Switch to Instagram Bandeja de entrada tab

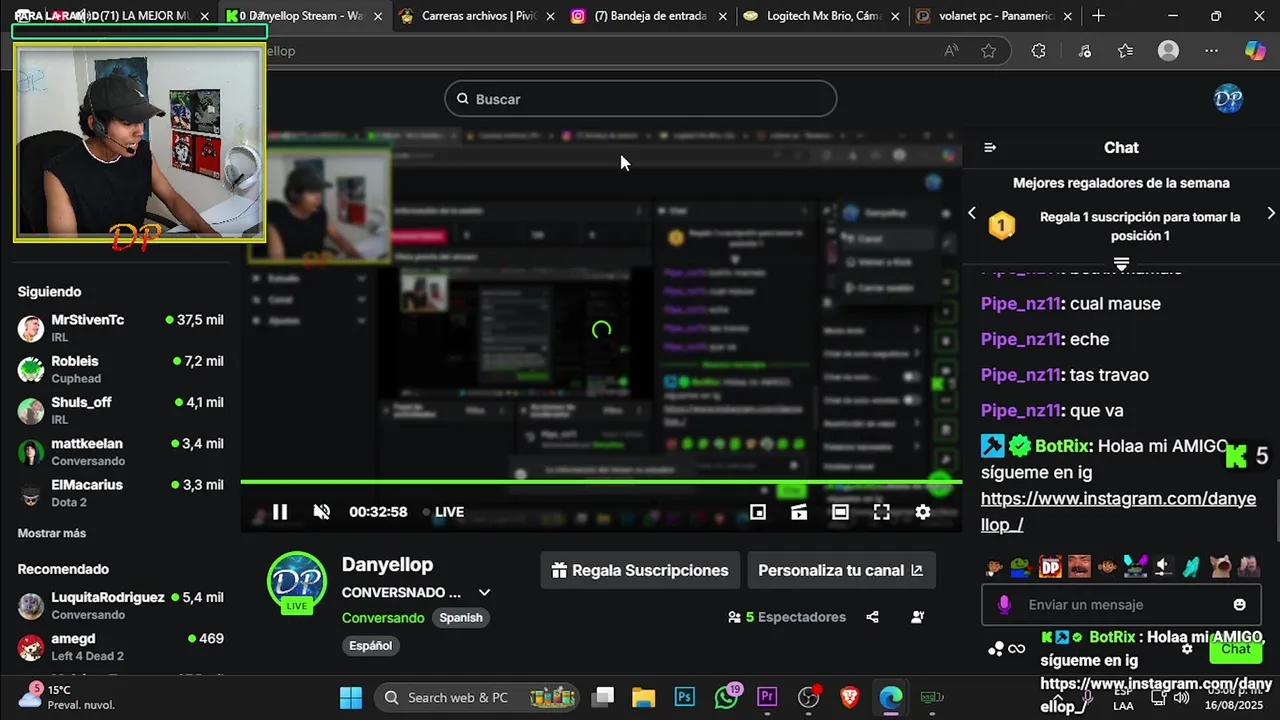pyautogui.click(x=650, y=16)
